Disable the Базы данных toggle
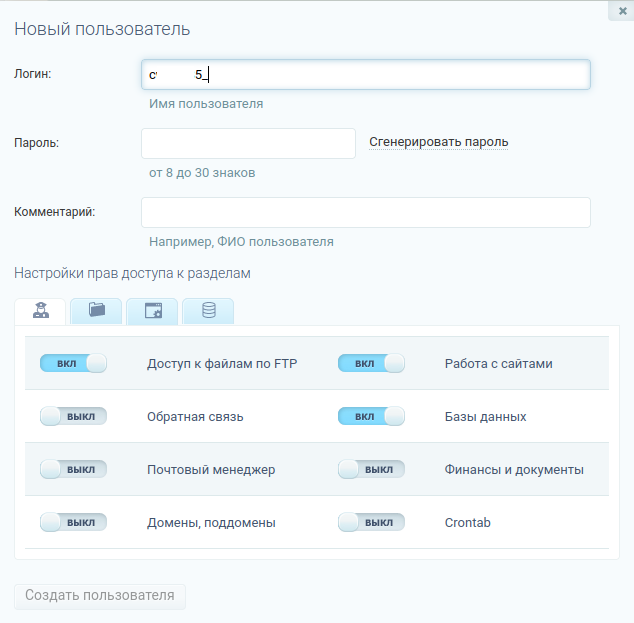Screen dimensions: 634x623 (371, 416)
